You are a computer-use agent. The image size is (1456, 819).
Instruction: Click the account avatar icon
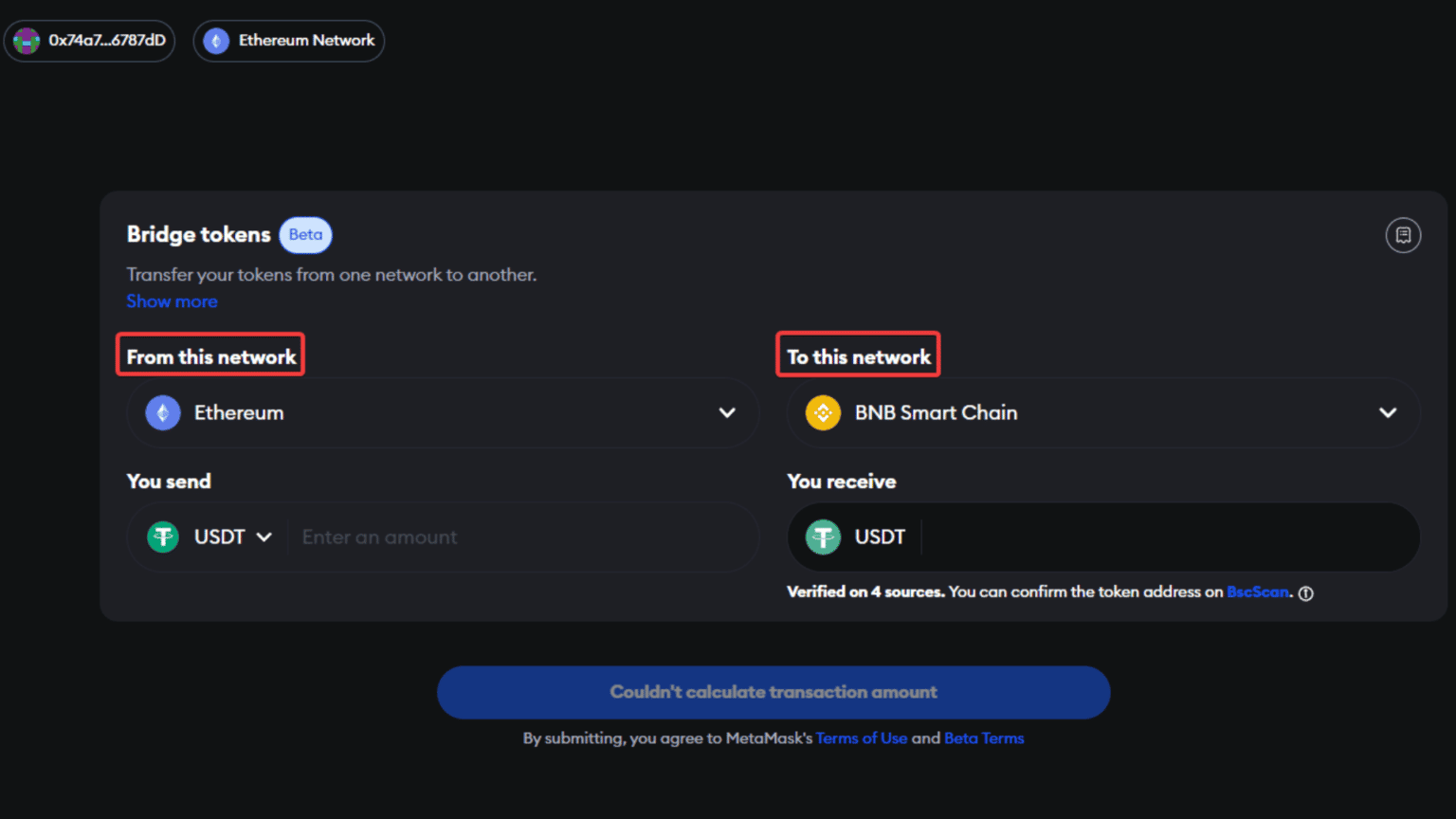tap(26, 41)
